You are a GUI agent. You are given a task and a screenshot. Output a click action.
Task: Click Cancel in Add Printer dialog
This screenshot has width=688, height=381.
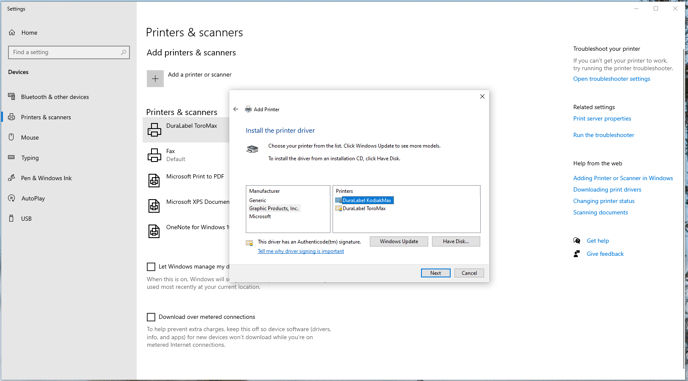(x=469, y=273)
